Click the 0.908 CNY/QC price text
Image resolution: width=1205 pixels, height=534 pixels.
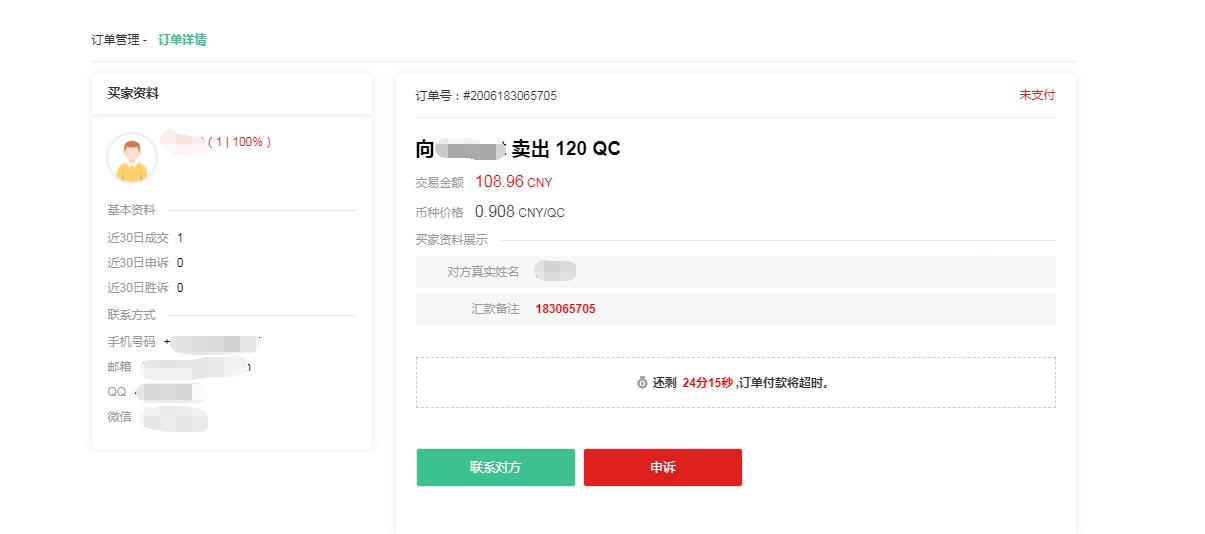pos(520,212)
